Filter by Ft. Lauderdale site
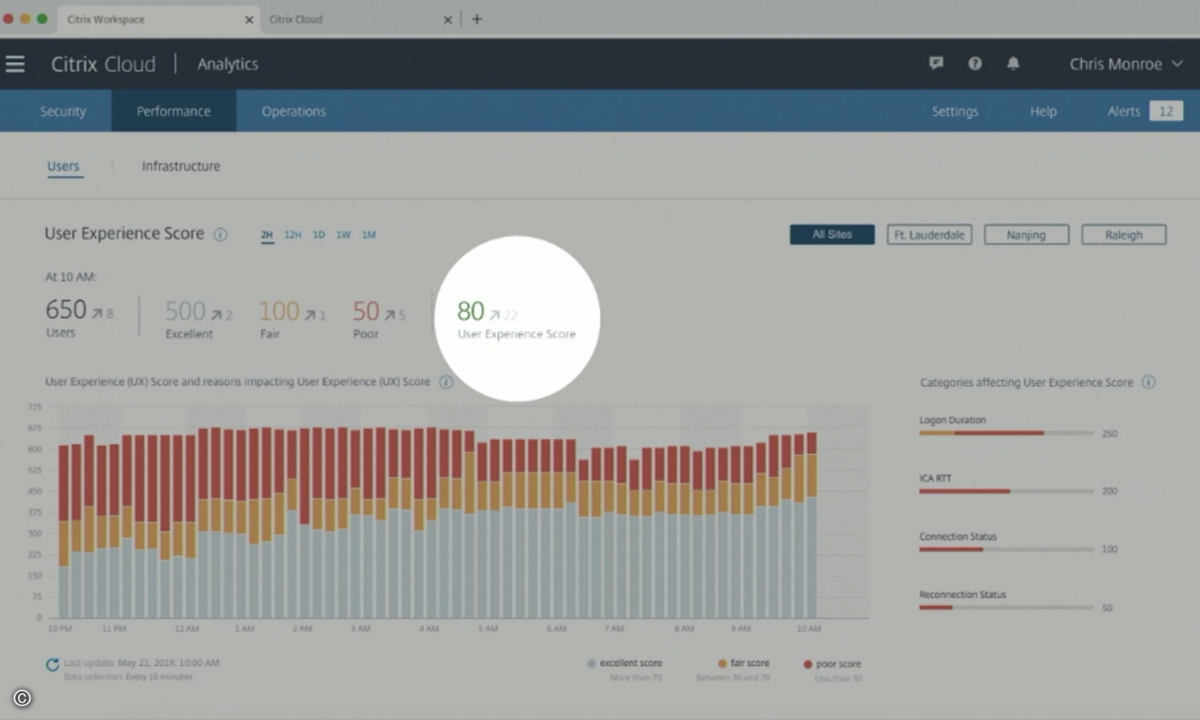1200x720 pixels. coord(929,234)
